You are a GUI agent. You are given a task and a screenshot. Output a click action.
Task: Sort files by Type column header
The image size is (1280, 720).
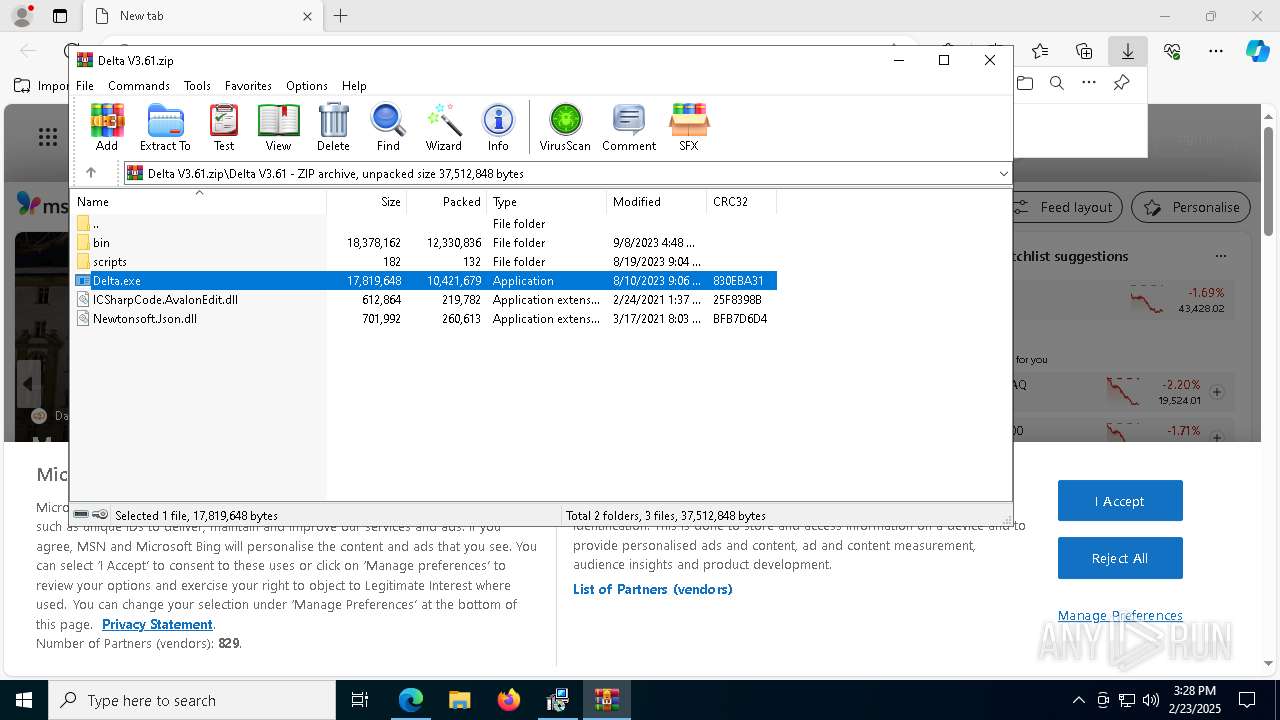pos(546,201)
